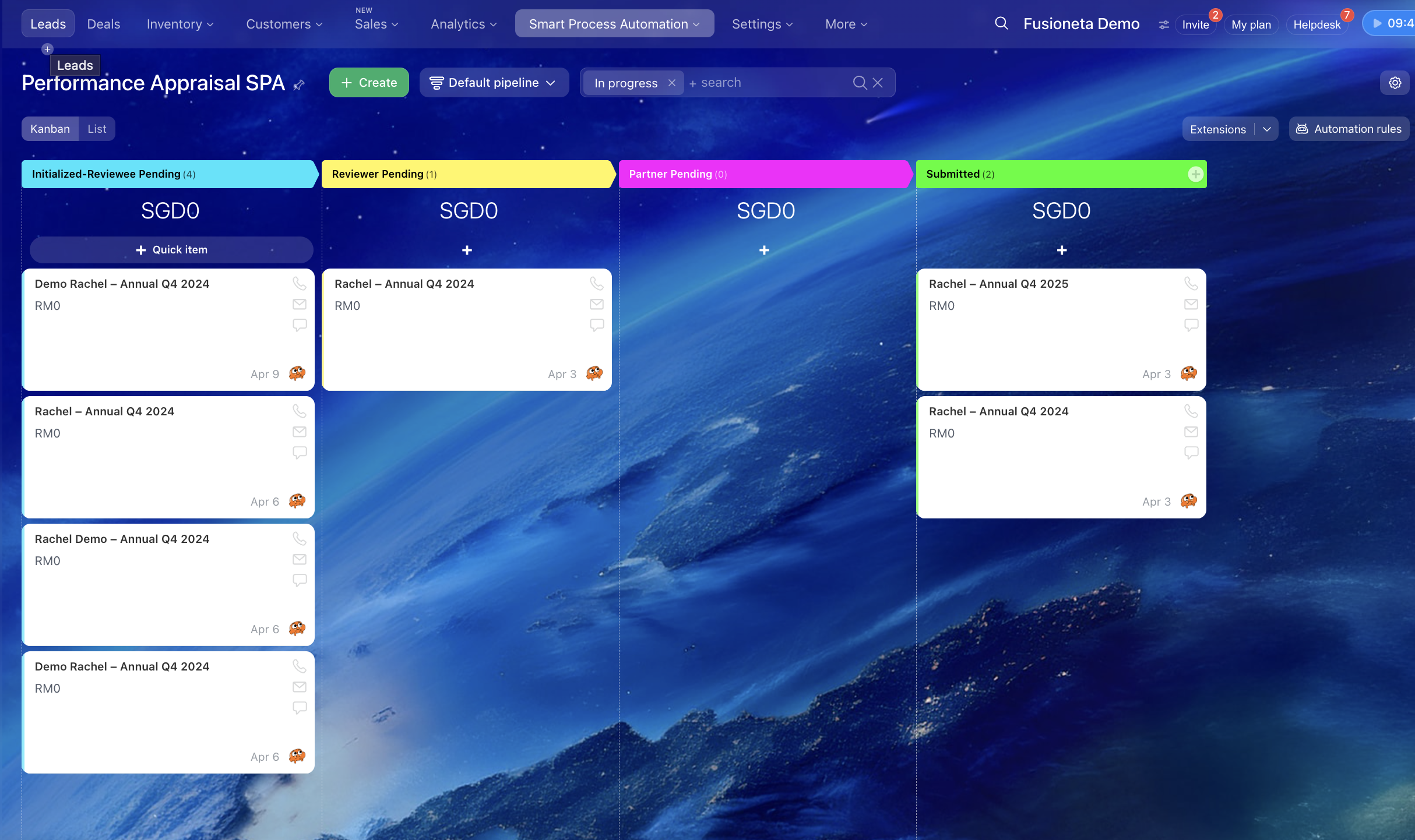Click the pin icon beside page title

click(x=299, y=85)
